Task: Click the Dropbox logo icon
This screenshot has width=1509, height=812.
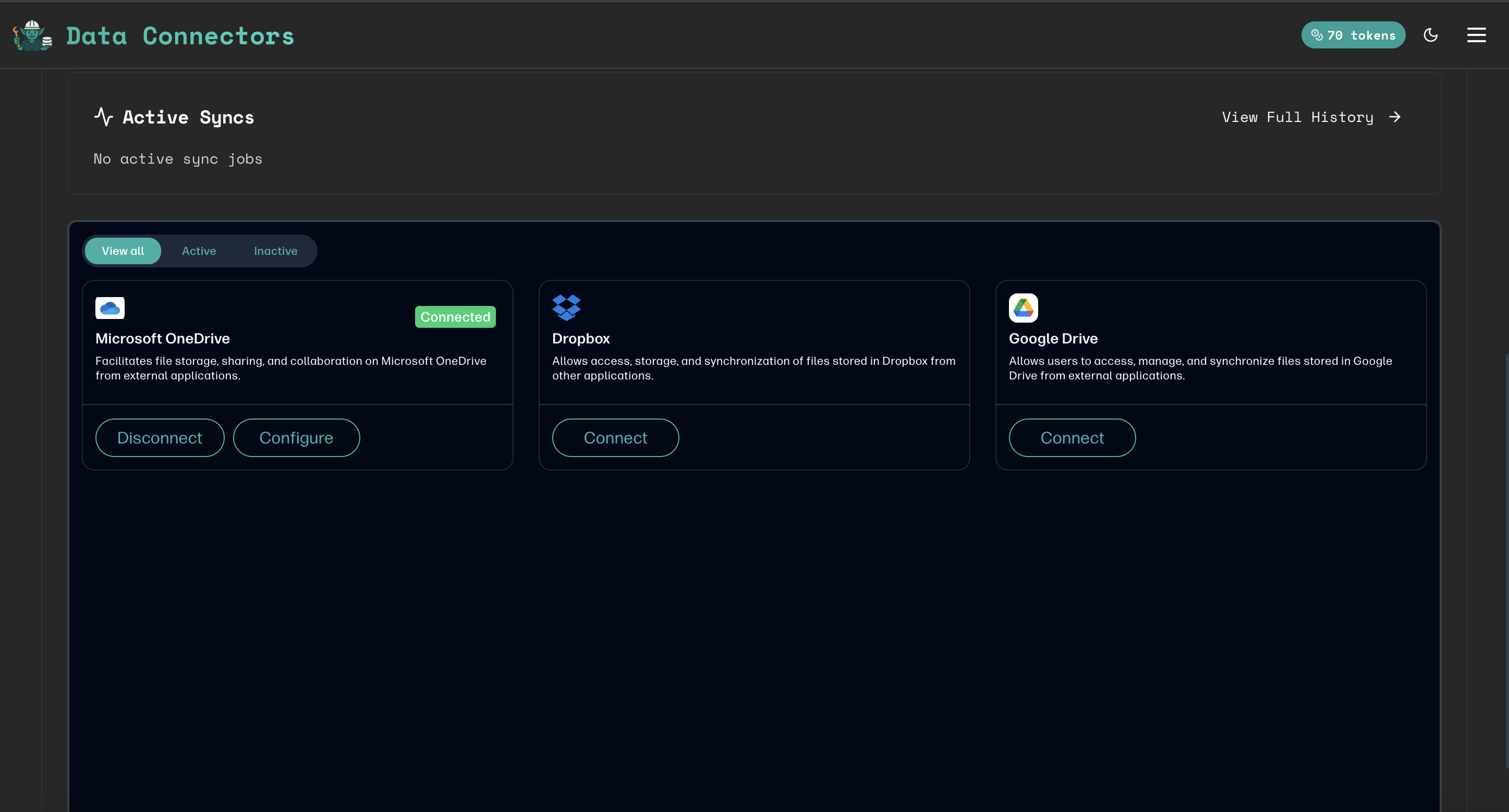Action: pos(566,308)
